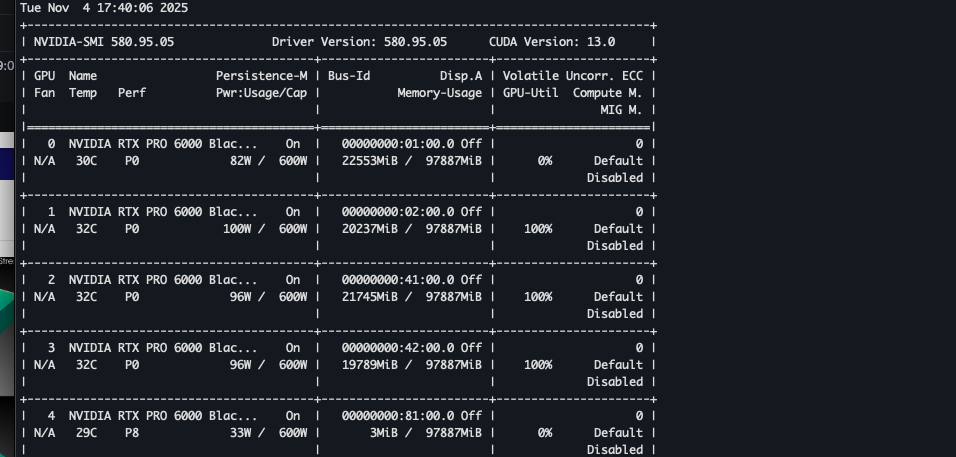956x457 pixels.
Task: Select the NVIDIA-SMI 580.95.05 text
Action: click(x=104, y=42)
